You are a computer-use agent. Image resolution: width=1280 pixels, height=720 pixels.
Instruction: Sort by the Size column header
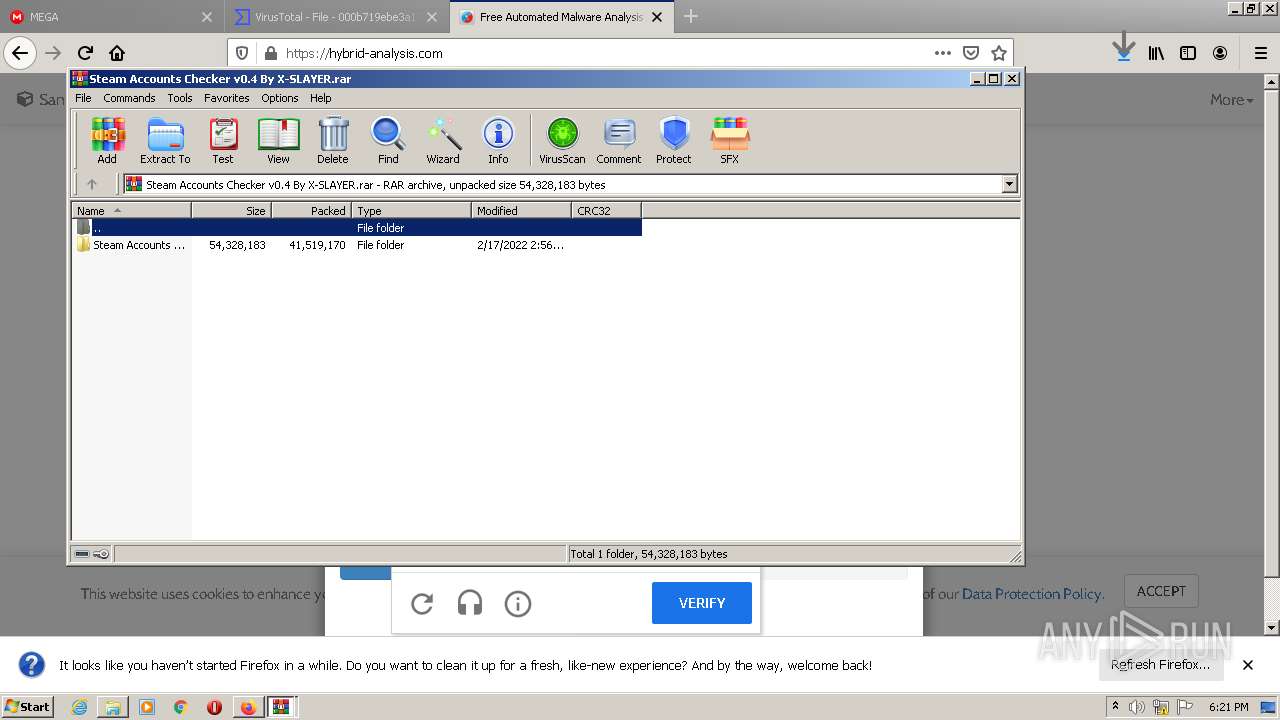(231, 210)
